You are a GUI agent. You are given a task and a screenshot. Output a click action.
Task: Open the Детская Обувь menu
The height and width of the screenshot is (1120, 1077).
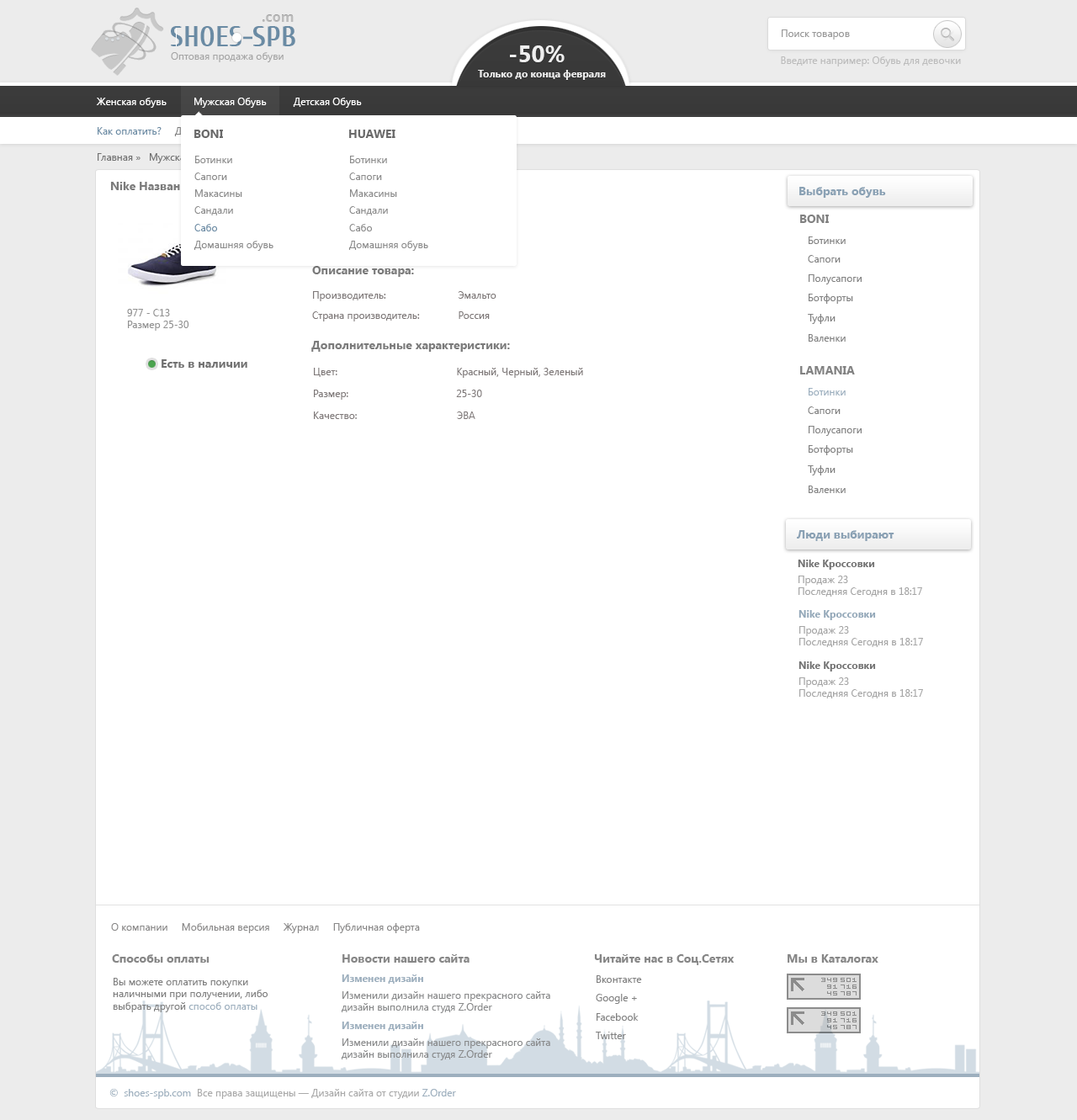(327, 102)
